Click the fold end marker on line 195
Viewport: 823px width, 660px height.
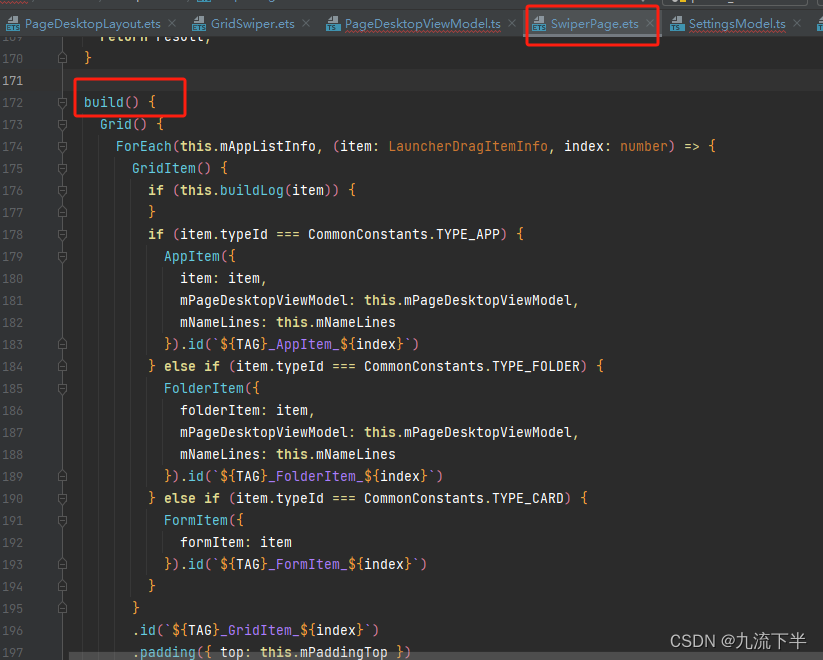[x=62, y=609]
